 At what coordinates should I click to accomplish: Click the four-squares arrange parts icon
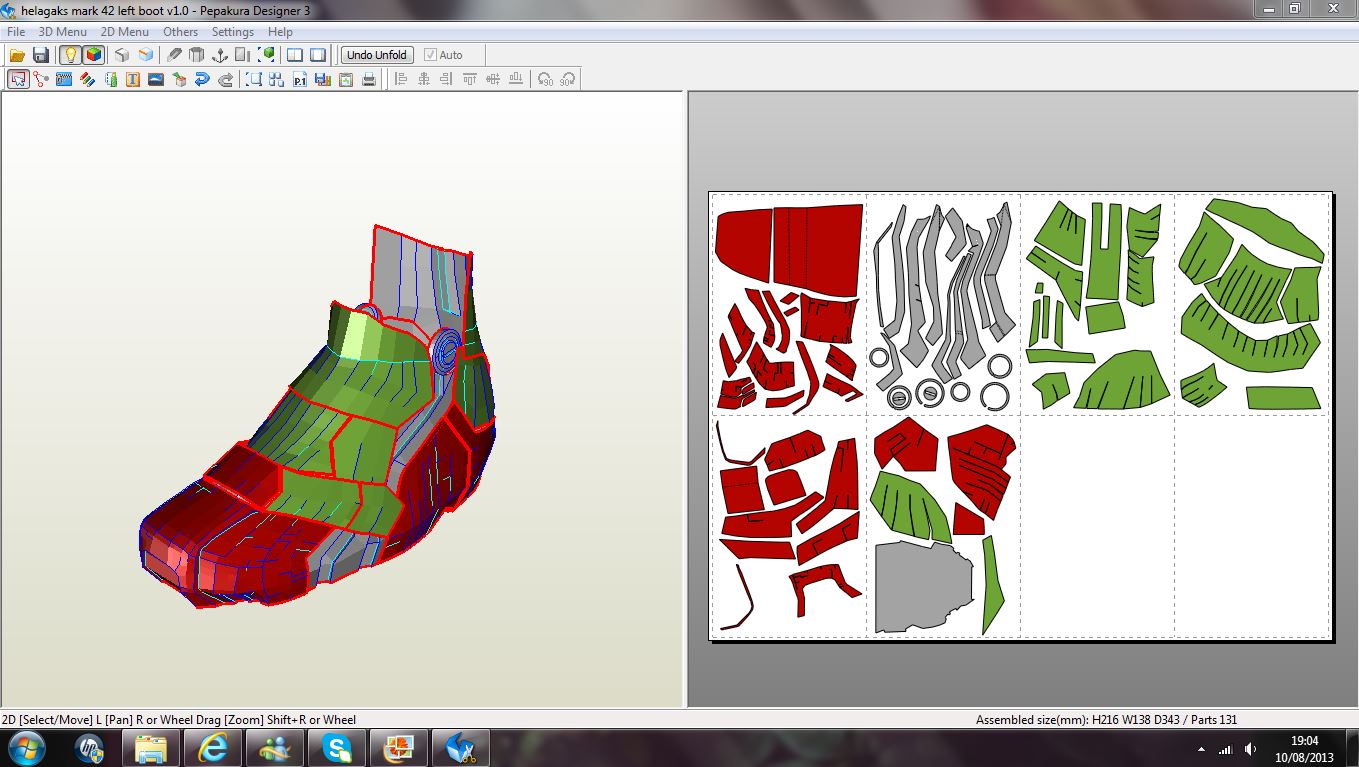[x=277, y=79]
